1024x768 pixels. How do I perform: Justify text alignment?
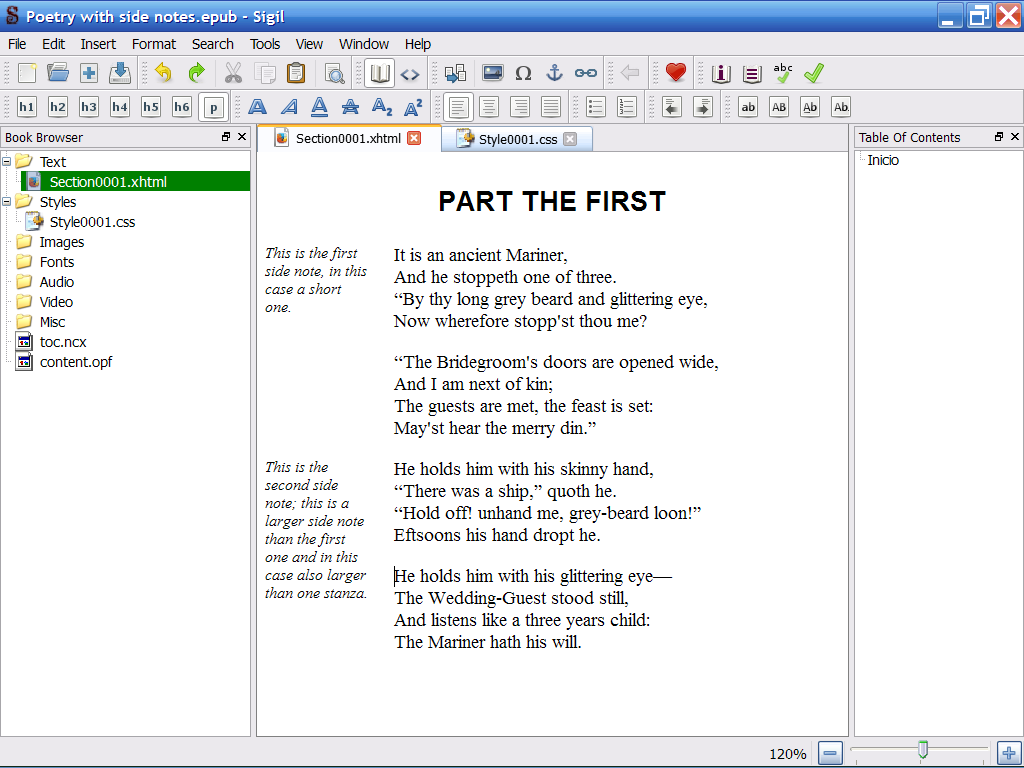551,107
